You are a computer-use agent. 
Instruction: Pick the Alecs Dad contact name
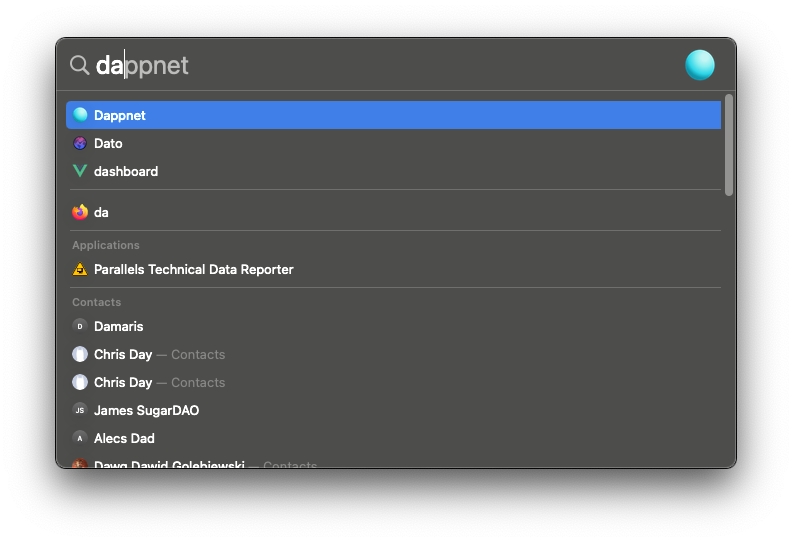pyautogui.click(x=124, y=438)
